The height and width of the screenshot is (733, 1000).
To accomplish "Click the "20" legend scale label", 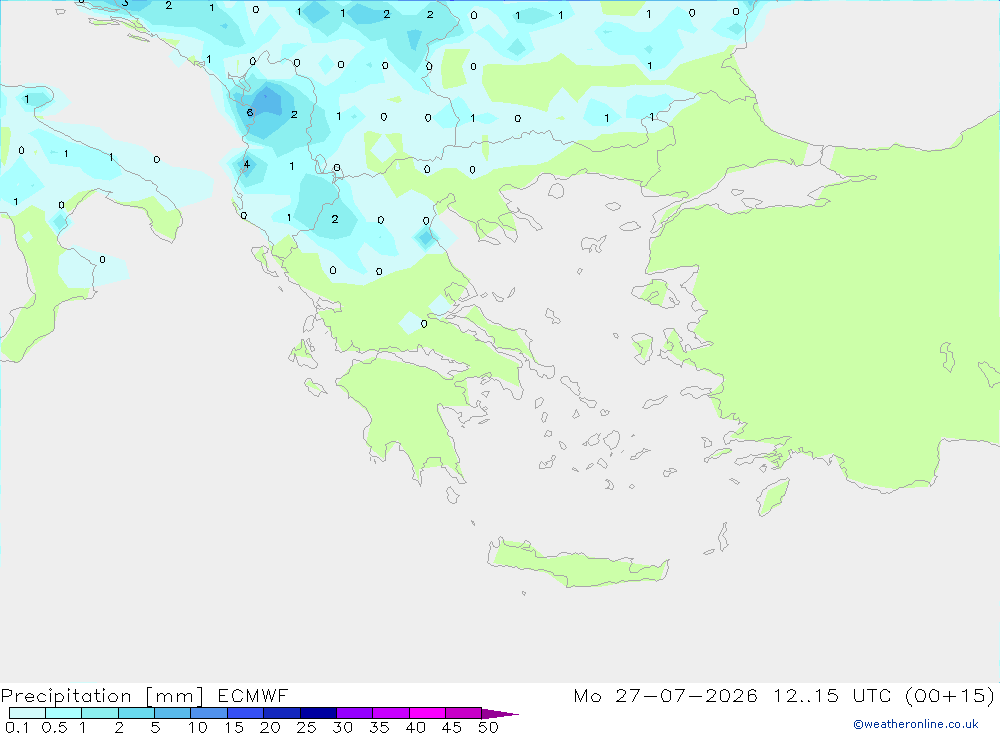I will tap(270, 727).
